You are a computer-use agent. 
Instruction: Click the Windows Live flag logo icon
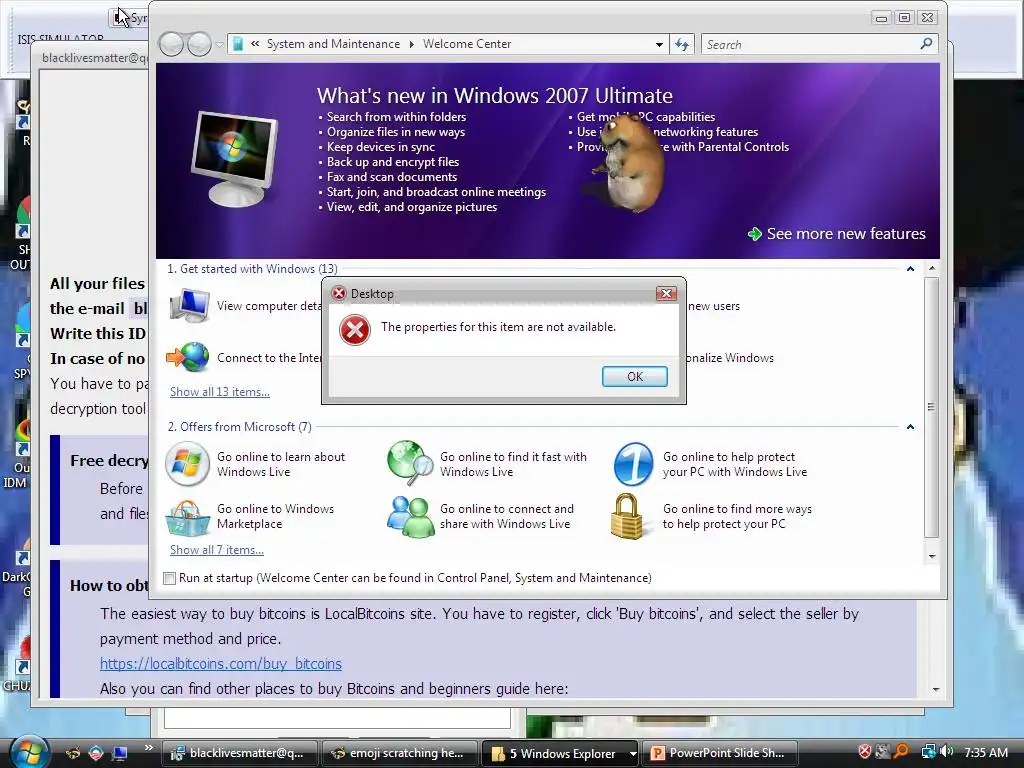click(x=187, y=464)
